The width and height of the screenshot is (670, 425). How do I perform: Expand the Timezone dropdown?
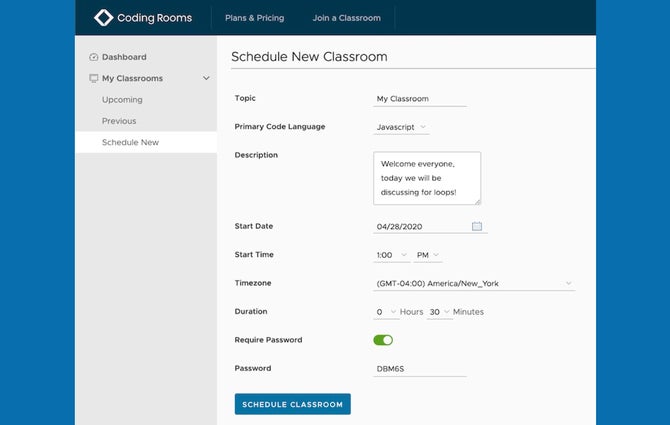(474, 283)
